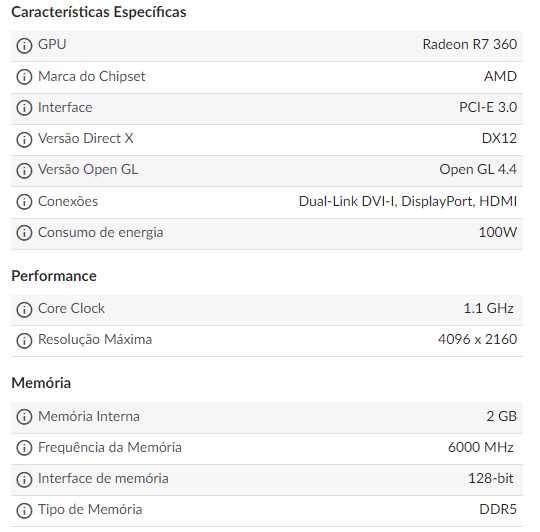Select the Dual-Link DVI-I, DisplayPort, HDMI text
This screenshot has width=540, height=532.
point(408,201)
